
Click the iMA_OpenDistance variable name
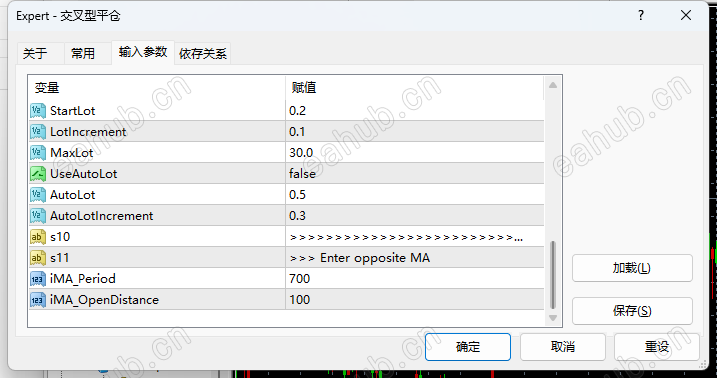pos(105,300)
